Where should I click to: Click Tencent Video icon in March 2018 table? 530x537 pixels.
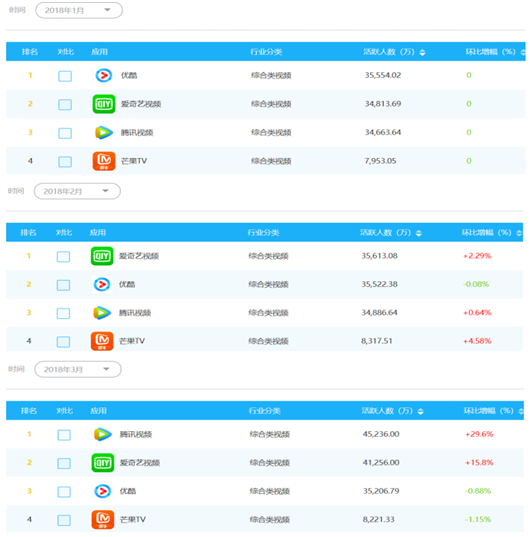click(x=103, y=434)
